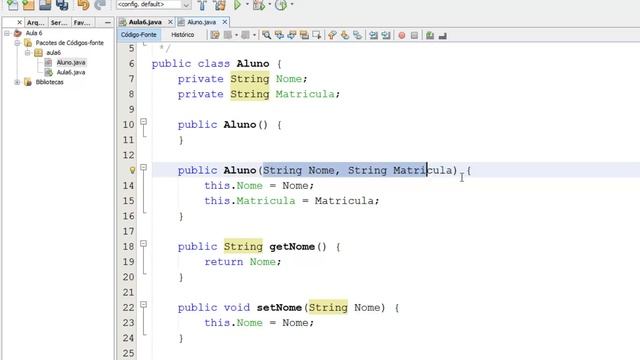The height and width of the screenshot is (360, 640).
Task: Click the editor Forward navigation icon
Action: click(x=245, y=35)
